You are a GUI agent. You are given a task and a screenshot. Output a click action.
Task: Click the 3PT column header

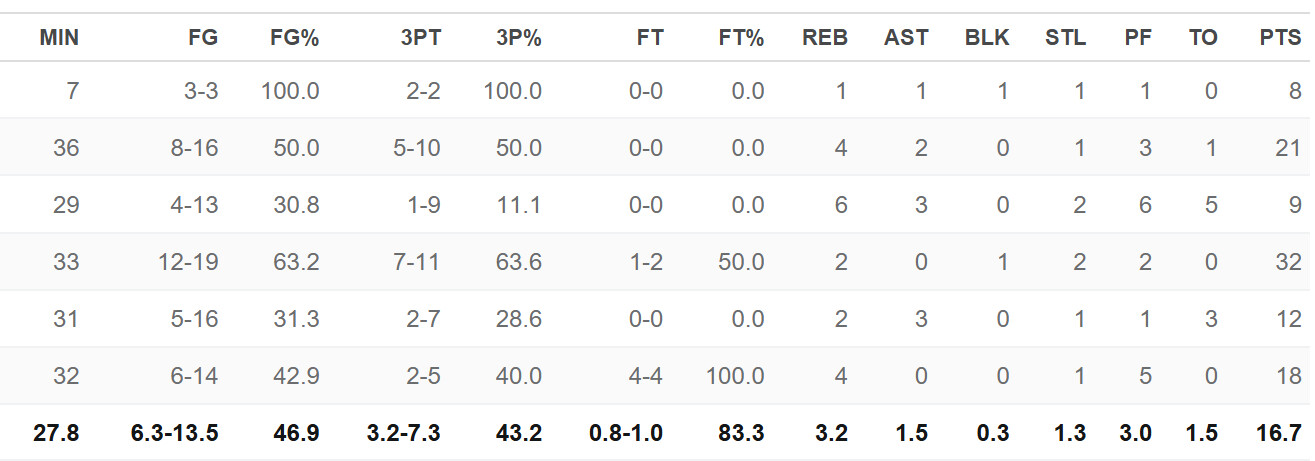click(421, 38)
